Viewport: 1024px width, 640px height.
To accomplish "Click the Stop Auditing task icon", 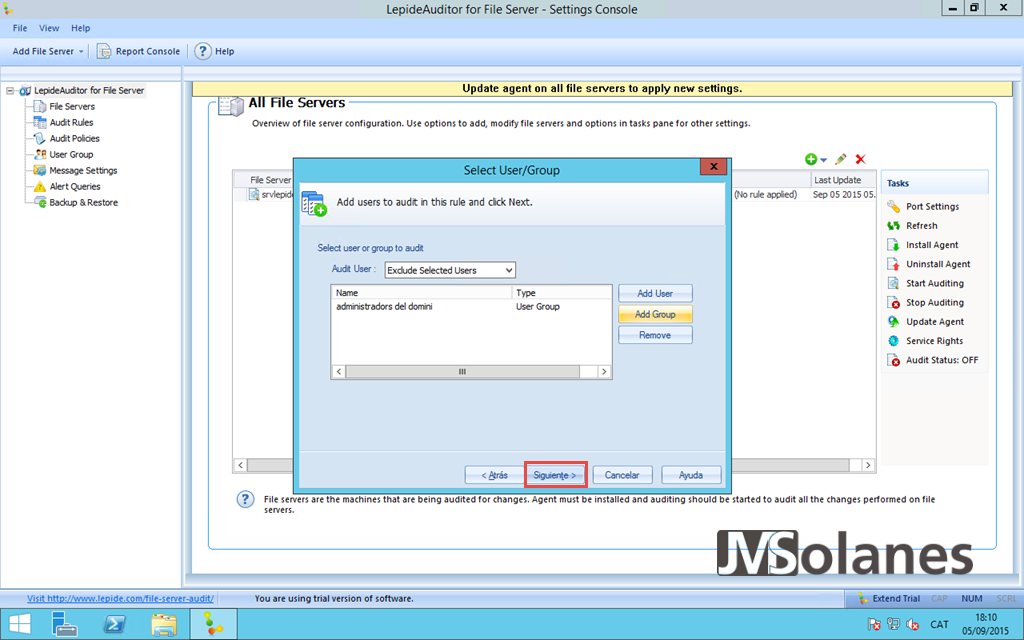I will [893, 302].
